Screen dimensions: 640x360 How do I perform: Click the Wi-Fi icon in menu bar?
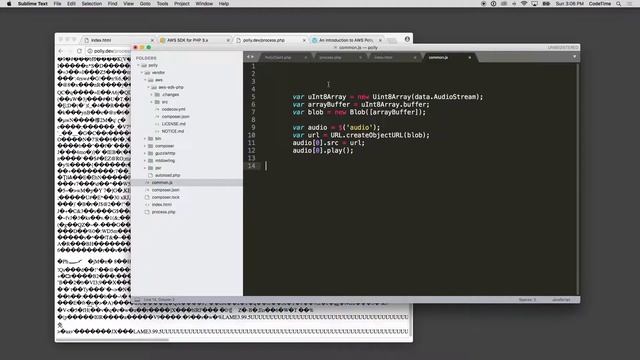point(524,4)
